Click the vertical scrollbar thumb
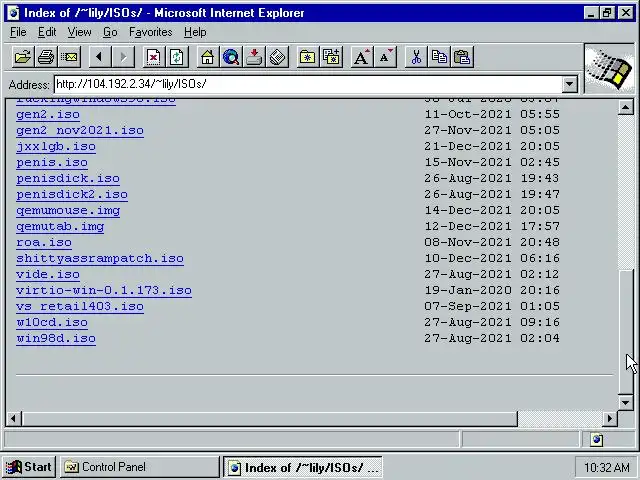Screen dimensions: 640x480 click(625, 331)
